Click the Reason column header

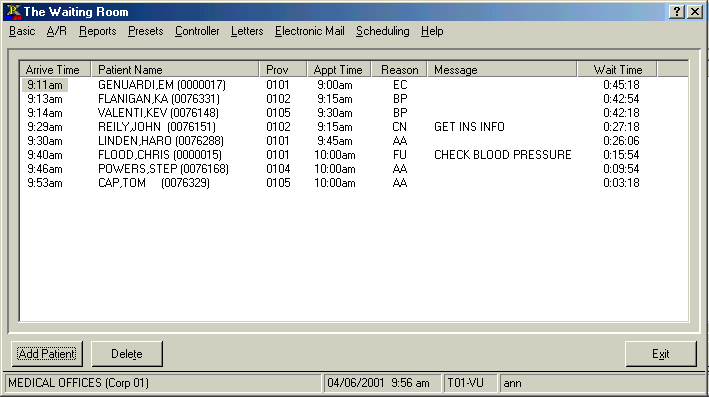pyautogui.click(x=399, y=70)
